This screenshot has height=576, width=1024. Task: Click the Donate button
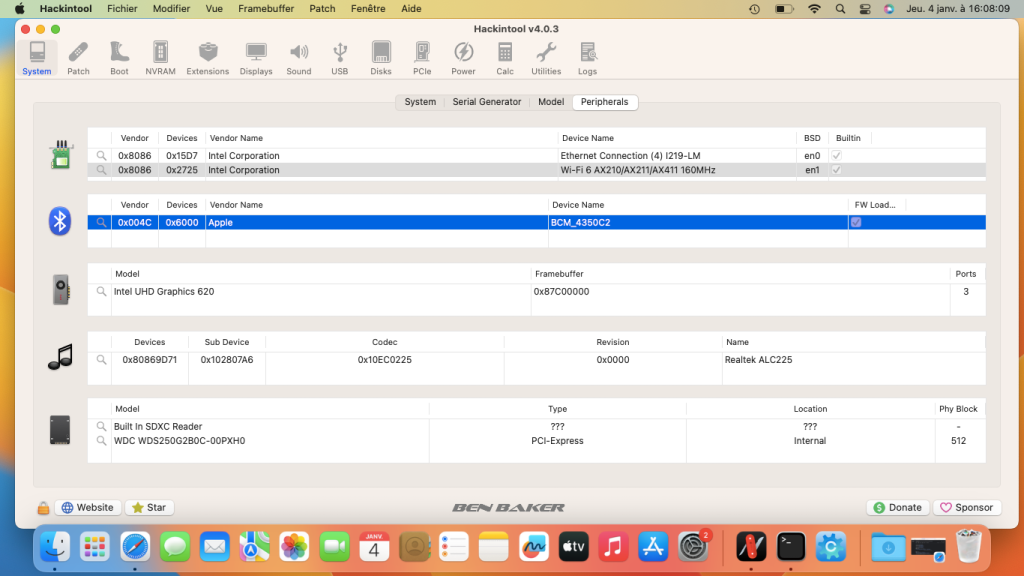point(898,507)
